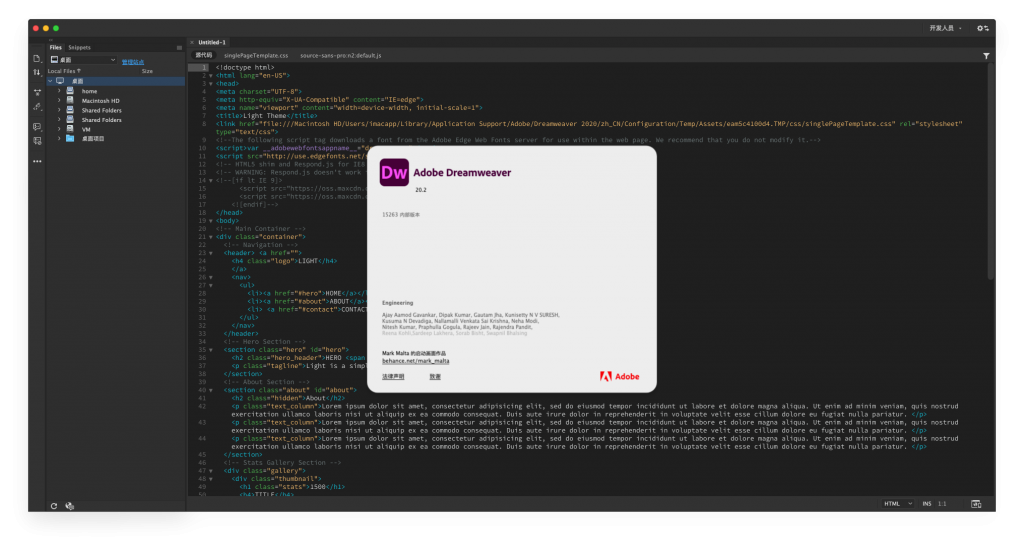Click the 桌面 monitor icon in tree root
This screenshot has height=549, width=1024.
pos(60,81)
